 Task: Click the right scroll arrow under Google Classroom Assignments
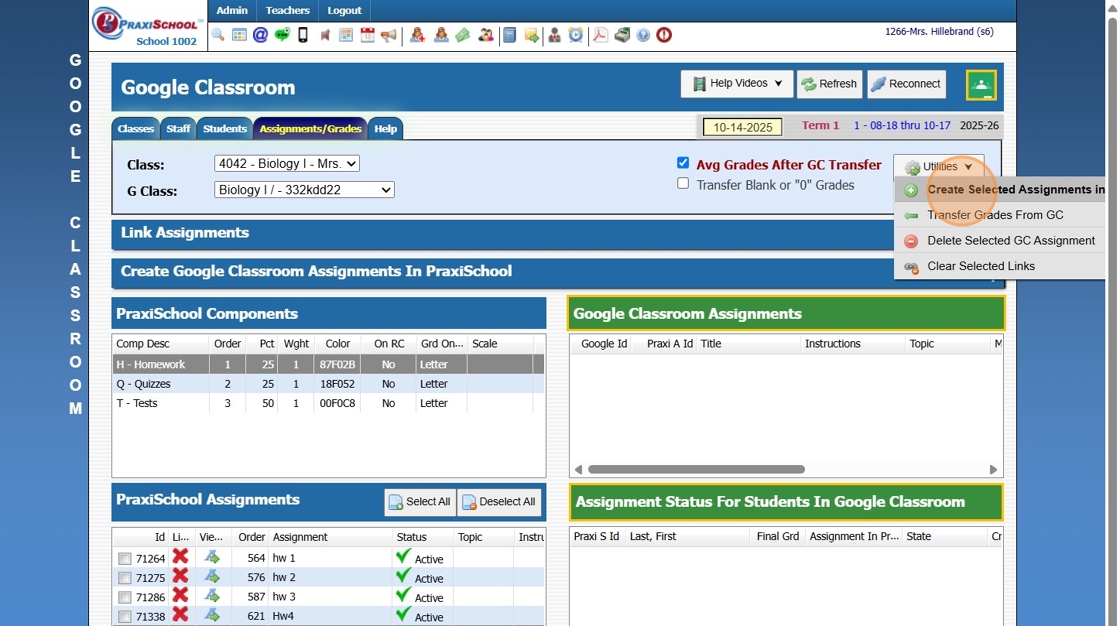pyautogui.click(x=993, y=470)
